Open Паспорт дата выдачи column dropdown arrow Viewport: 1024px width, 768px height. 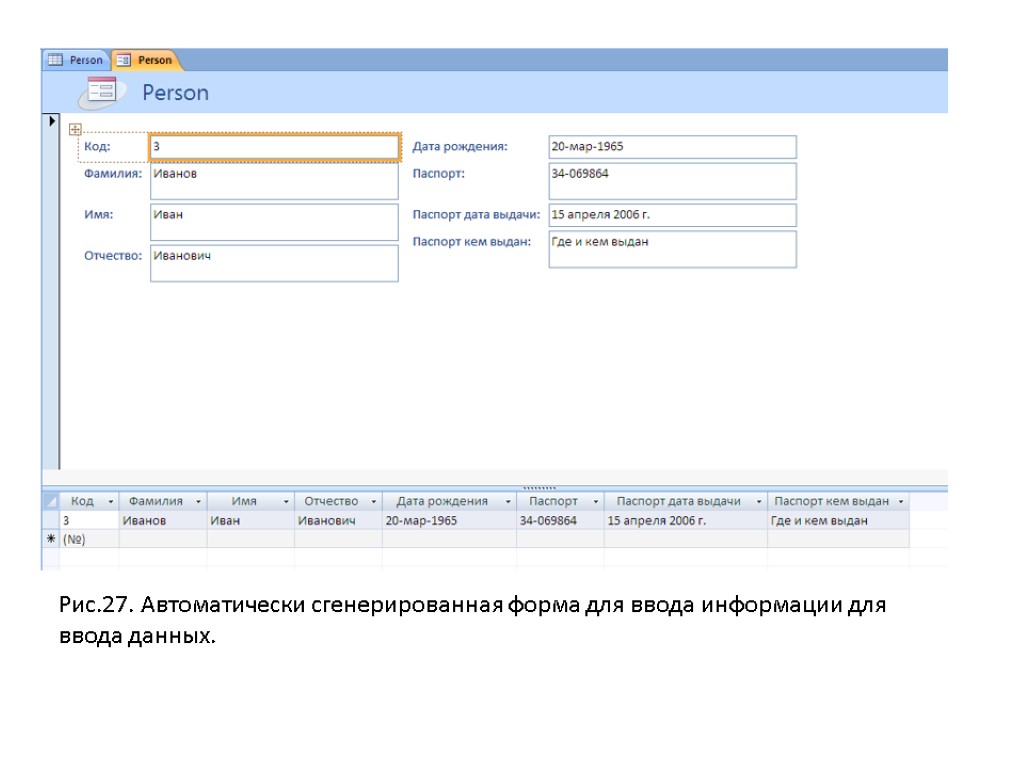(x=758, y=502)
